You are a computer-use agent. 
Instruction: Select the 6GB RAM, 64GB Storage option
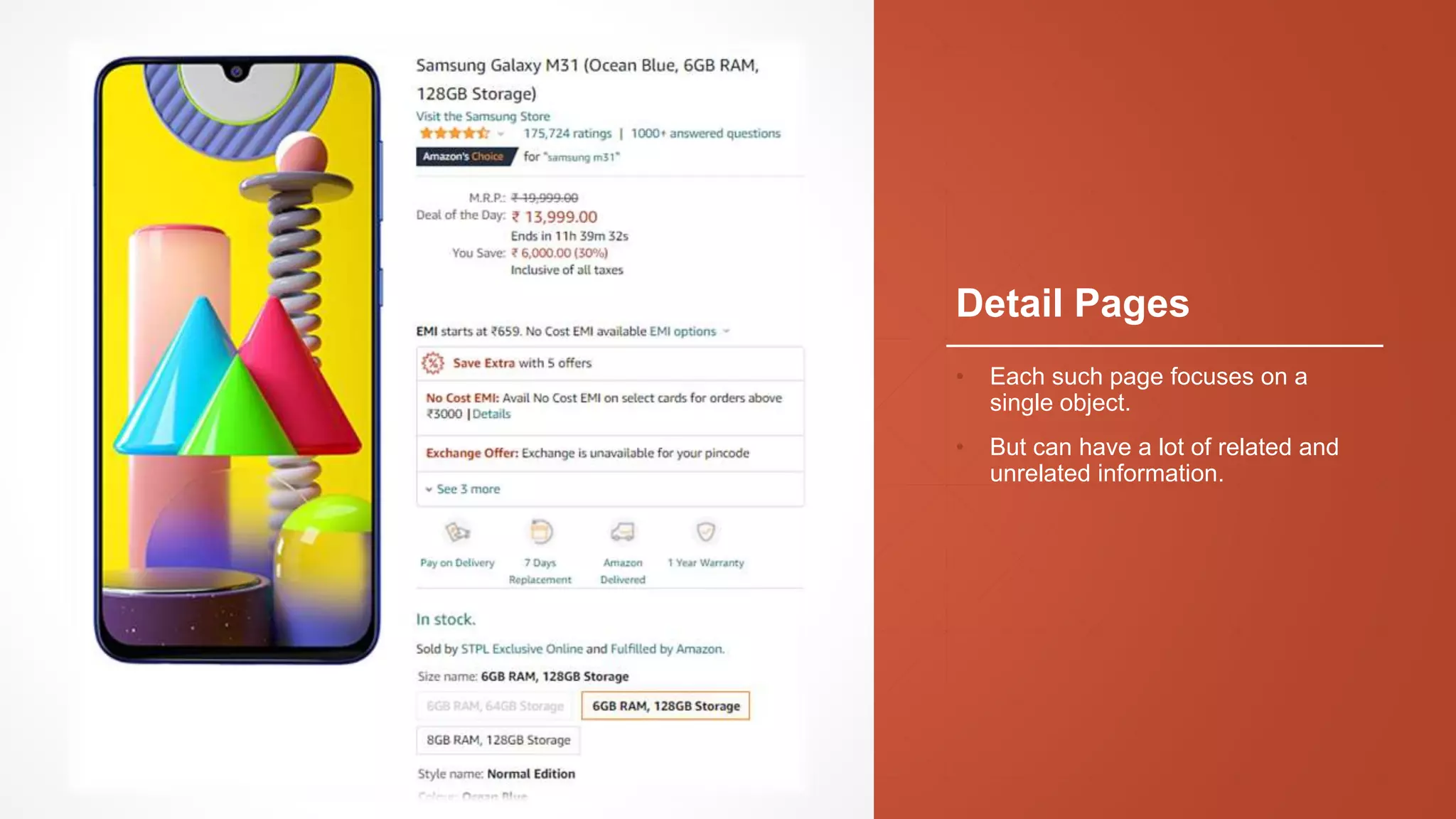pos(496,706)
